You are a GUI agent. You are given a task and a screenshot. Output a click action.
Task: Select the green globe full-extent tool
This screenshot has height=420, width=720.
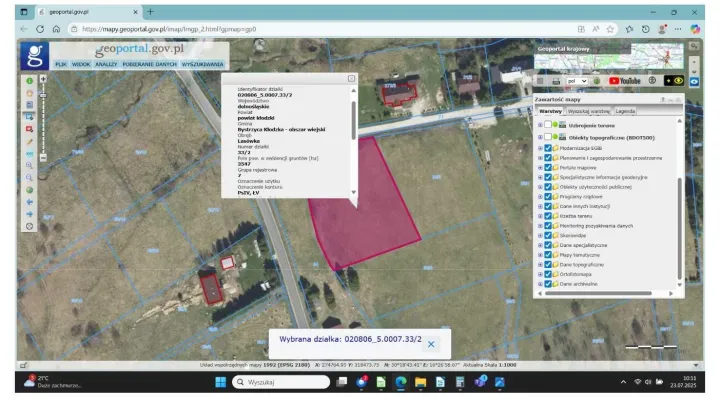click(30, 189)
